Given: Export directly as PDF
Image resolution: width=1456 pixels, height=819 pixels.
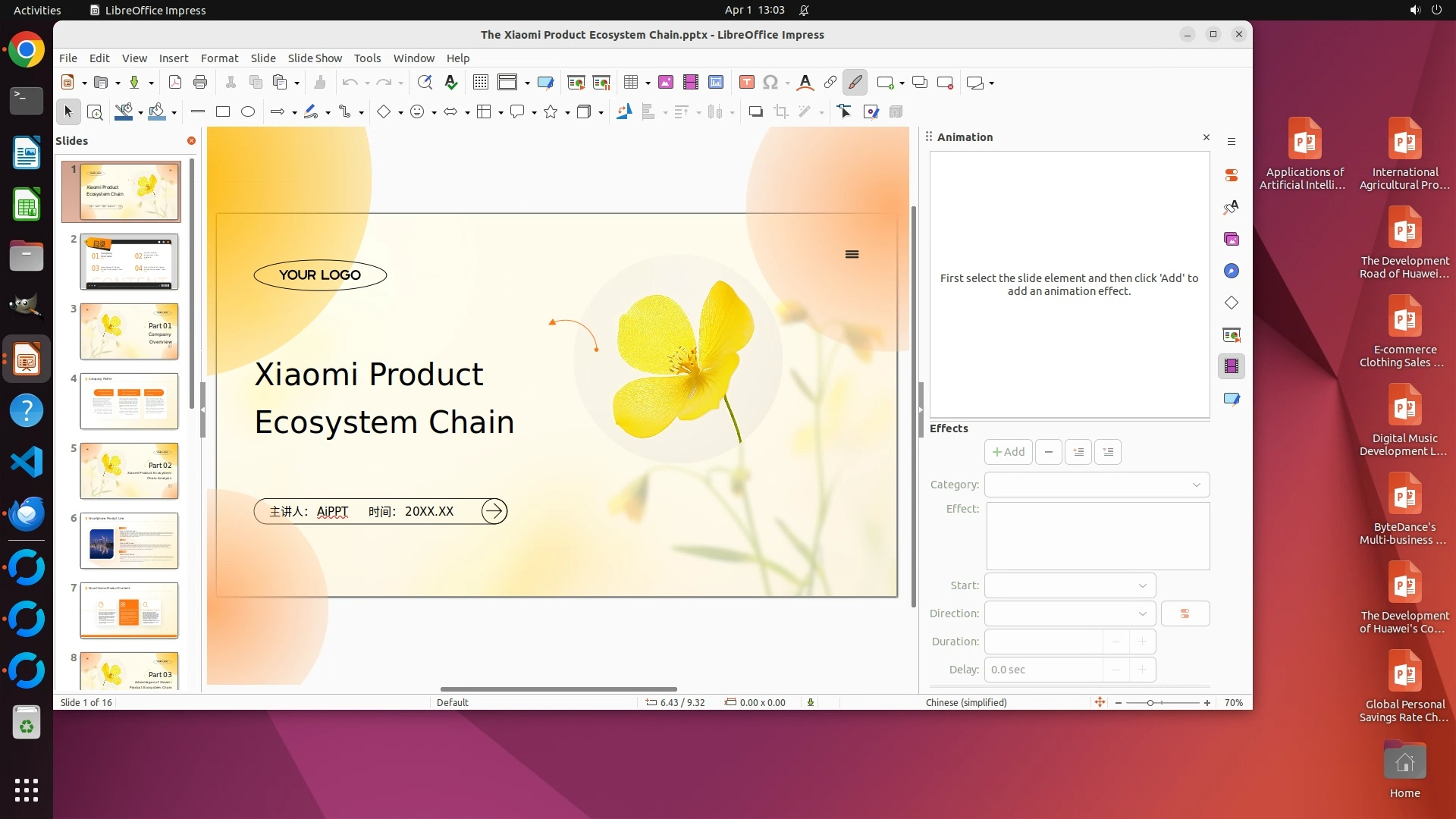Looking at the screenshot, I should 175,83.
